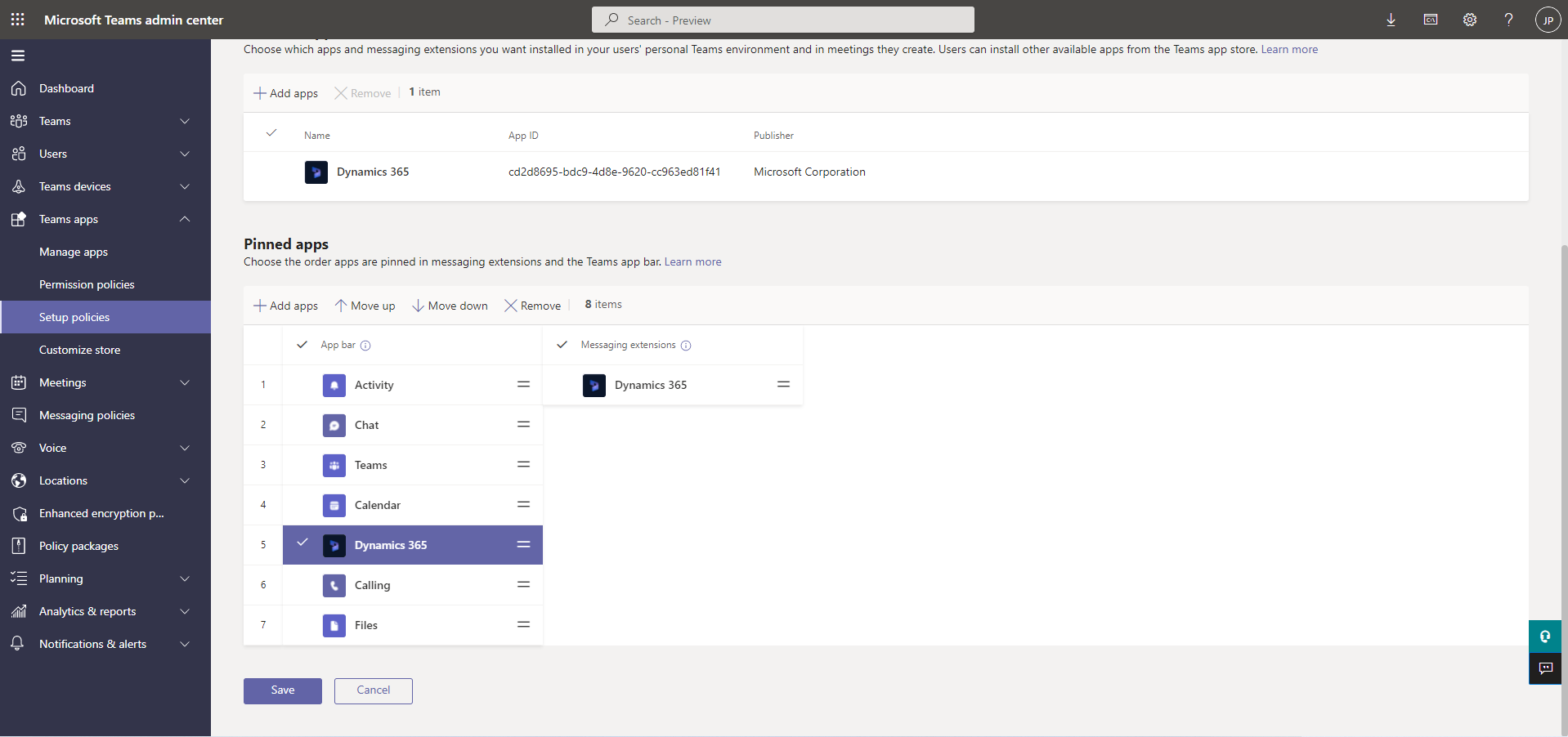Select Setup policies in sidebar
The image size is (1568, 737).
coord(105,317)
